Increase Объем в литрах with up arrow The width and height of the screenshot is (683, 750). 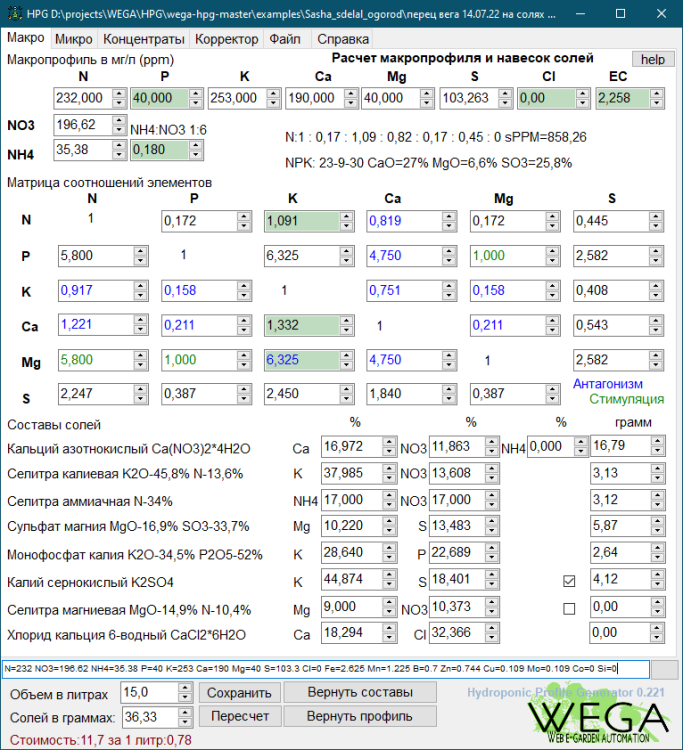pyautogui.click(x=185, y=687)
